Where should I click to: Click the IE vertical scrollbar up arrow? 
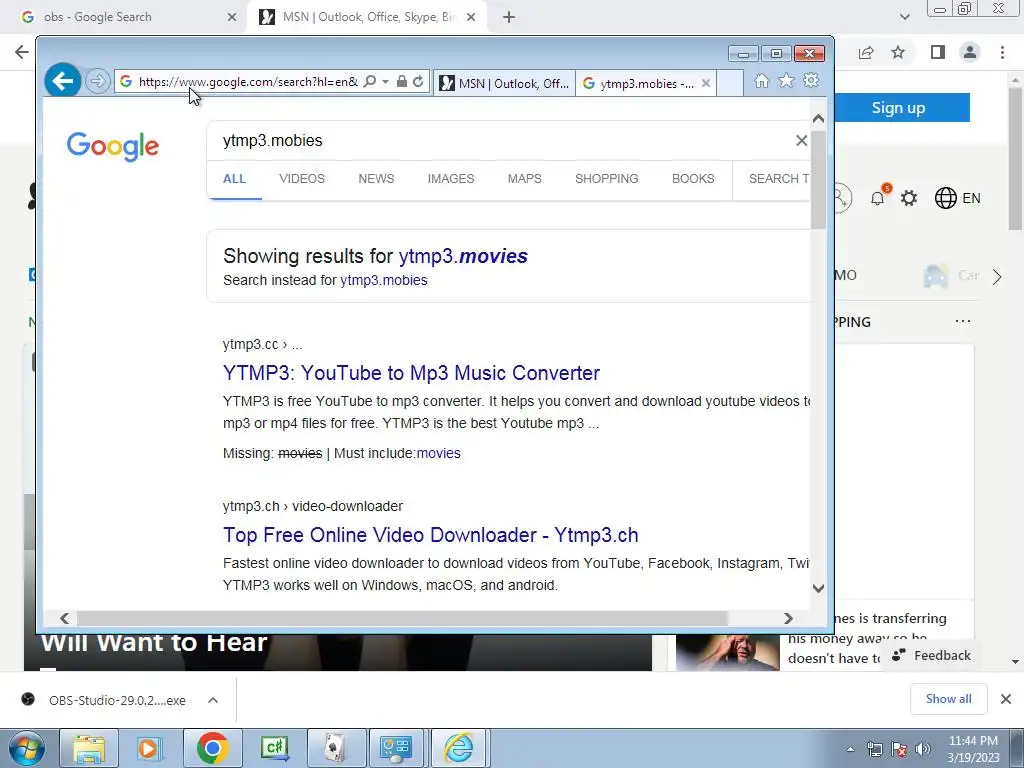coord(818,119)
